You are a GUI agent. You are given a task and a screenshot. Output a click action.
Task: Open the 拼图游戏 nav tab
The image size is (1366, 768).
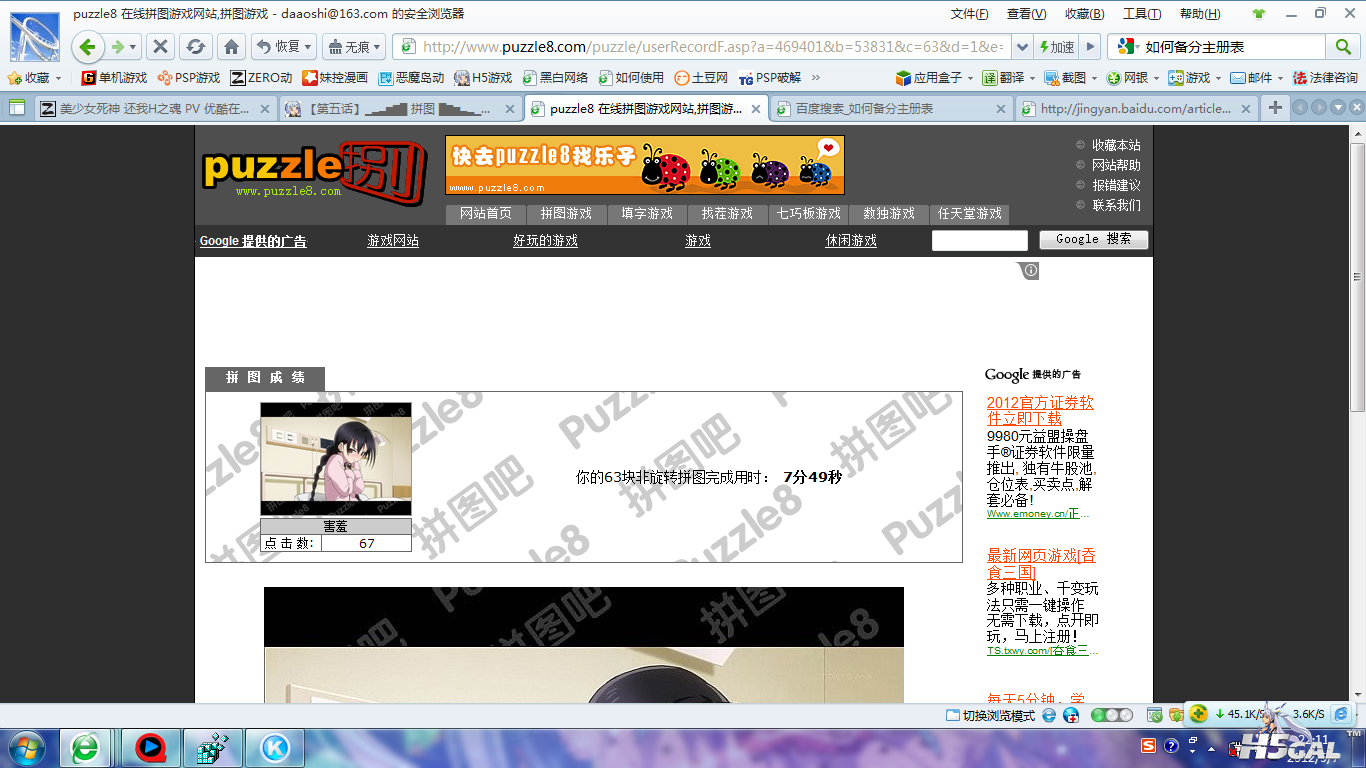[x=566, y=214]
